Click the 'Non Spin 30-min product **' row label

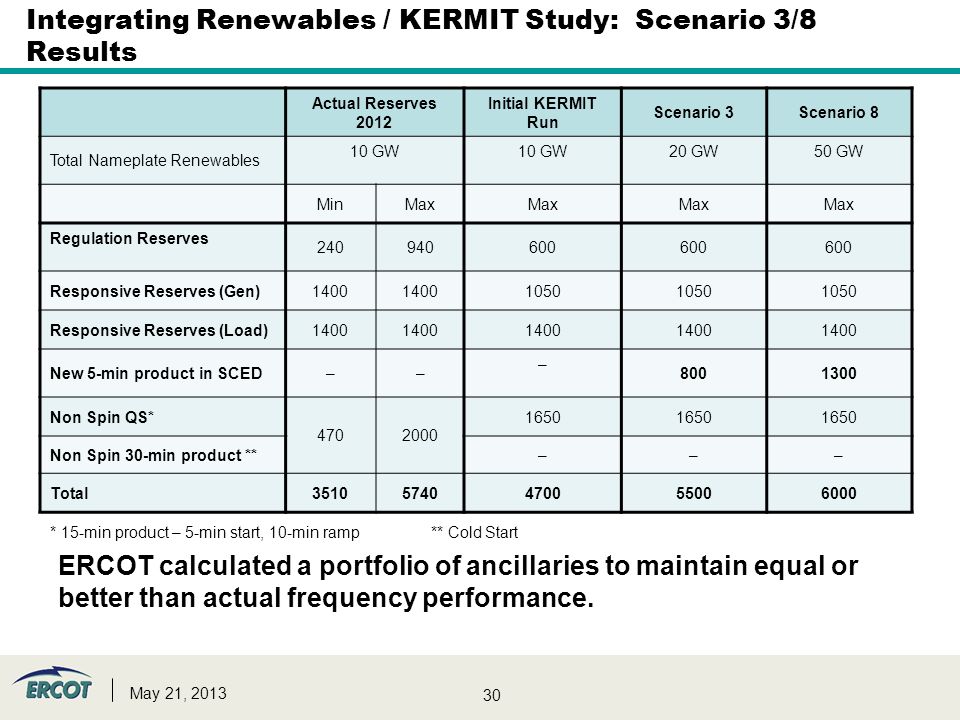tap(153, 456)
